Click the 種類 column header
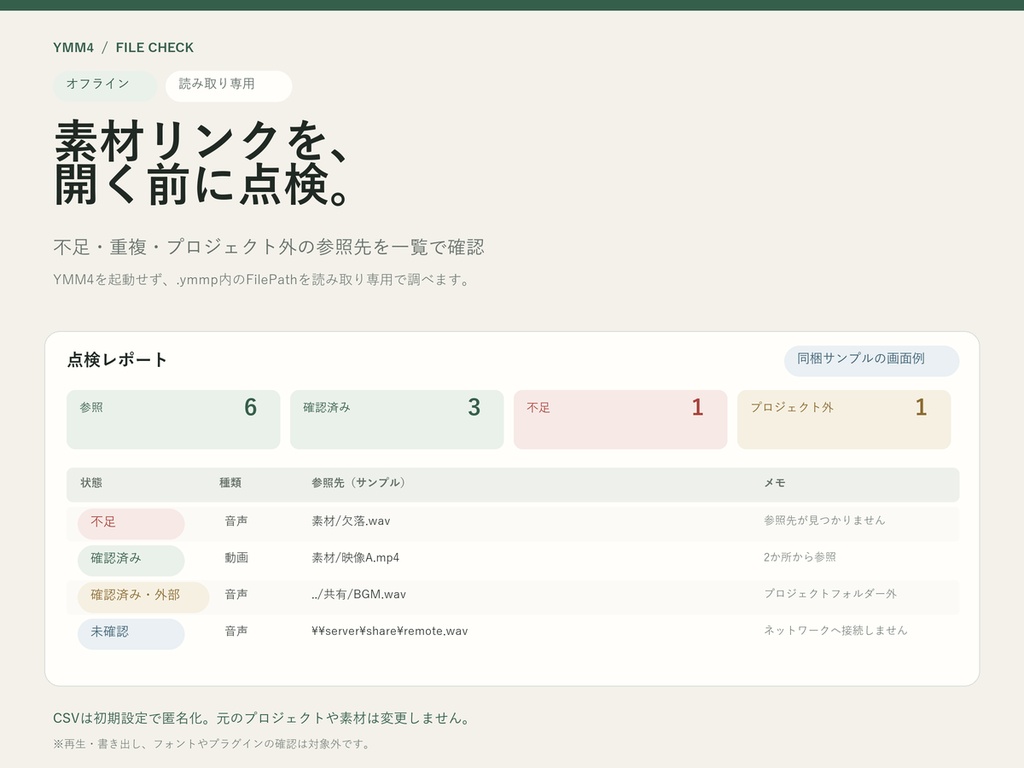 (x=231, y=483)
